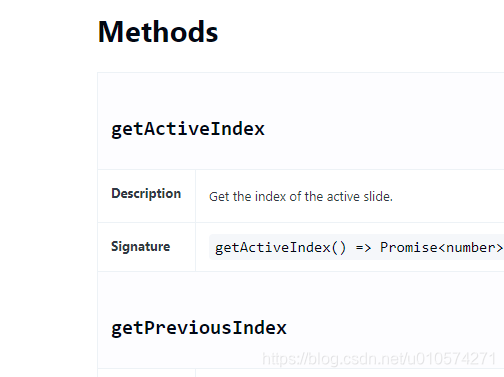
Task: Open the blog.csdn.net watermark URL
Action: [x=379, y=359]
